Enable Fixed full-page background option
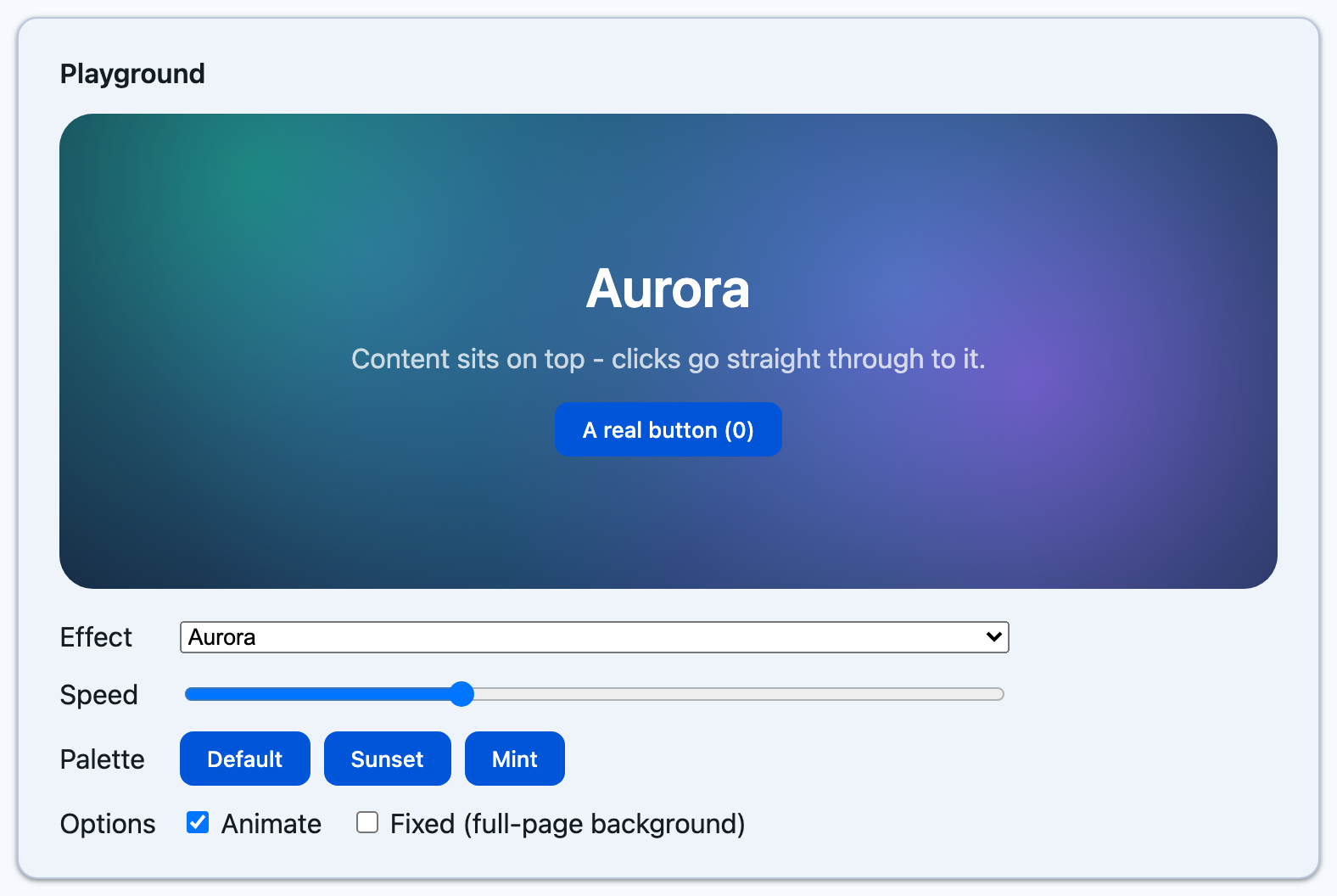The width and height of the screenshot is (1337, 896). pos(367,822)
